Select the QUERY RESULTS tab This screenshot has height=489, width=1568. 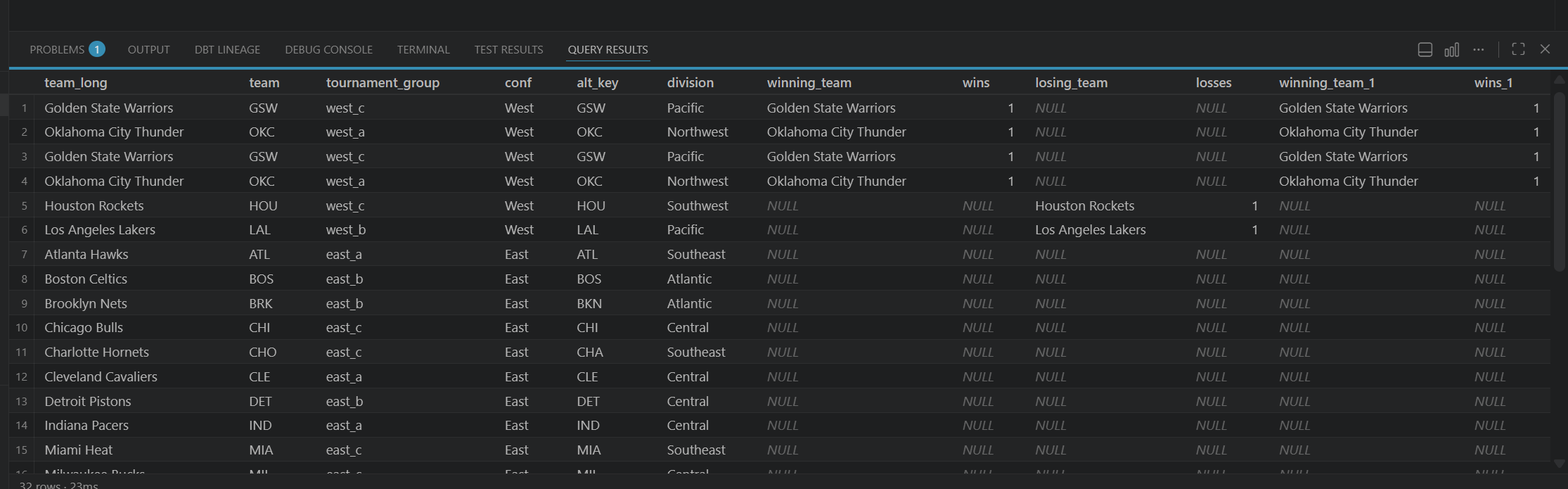[608, 50]
